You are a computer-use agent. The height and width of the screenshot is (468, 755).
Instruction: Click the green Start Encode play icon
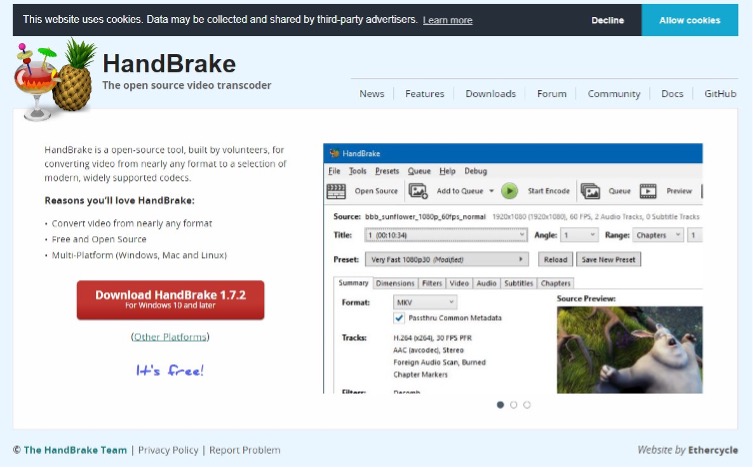[x=509, y=191]
